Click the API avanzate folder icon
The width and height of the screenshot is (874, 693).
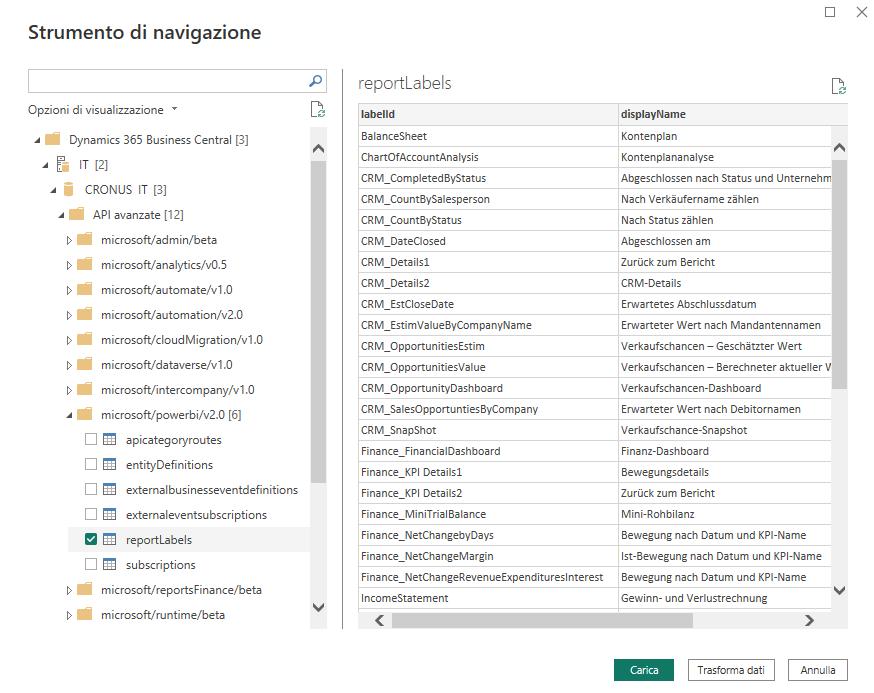tap(76, 214)
